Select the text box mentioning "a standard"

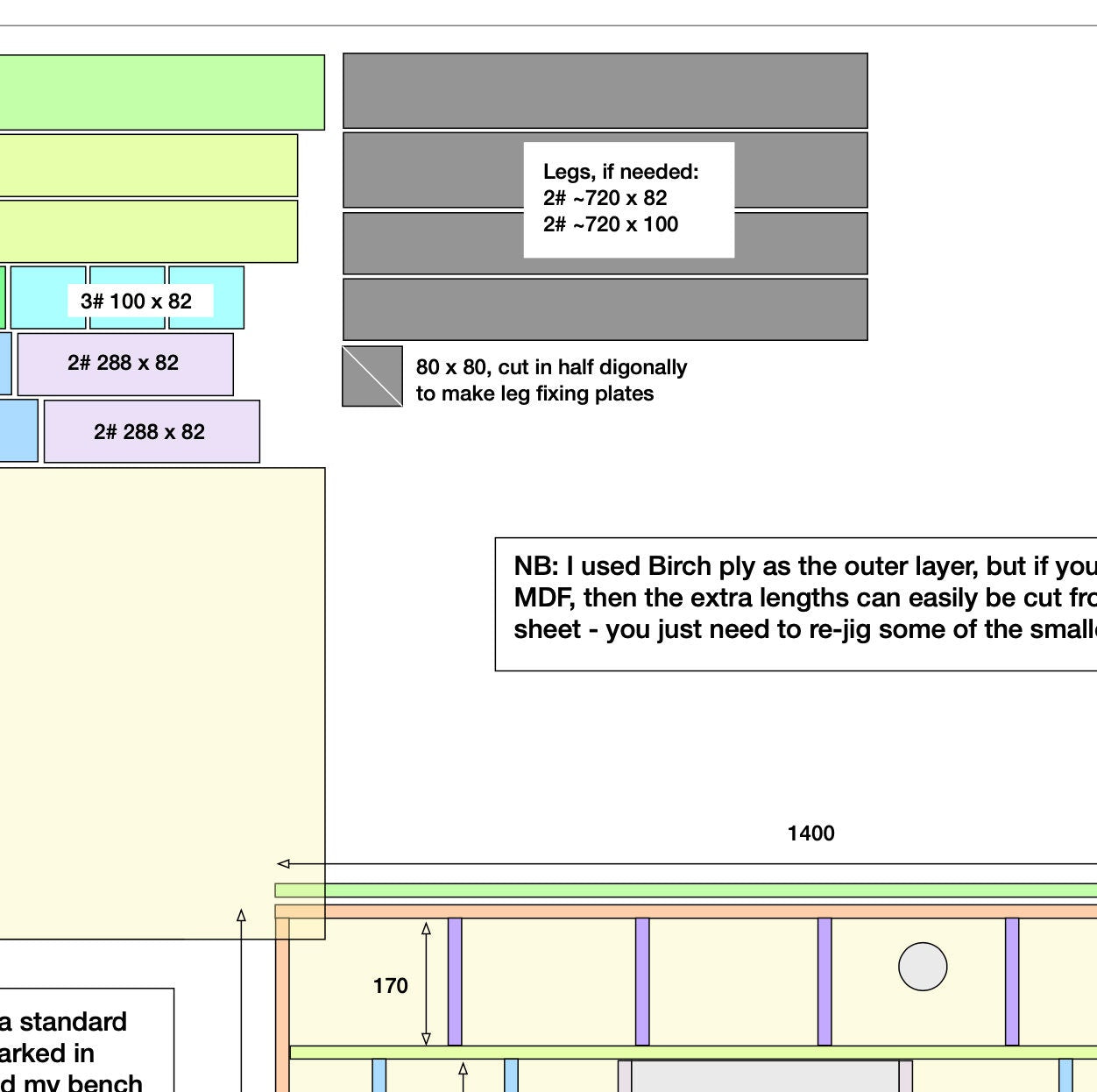point(86,1040)
